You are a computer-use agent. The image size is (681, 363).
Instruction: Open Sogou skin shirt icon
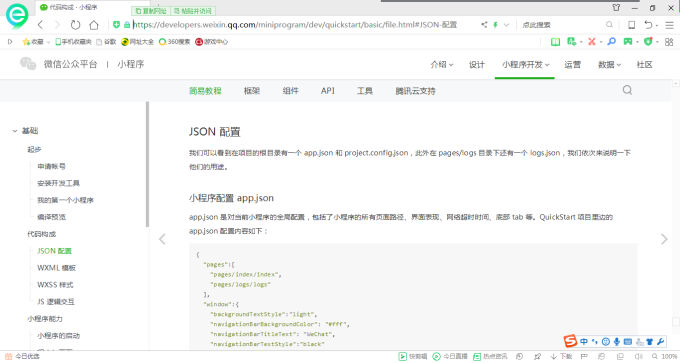[x=650, y=342]
